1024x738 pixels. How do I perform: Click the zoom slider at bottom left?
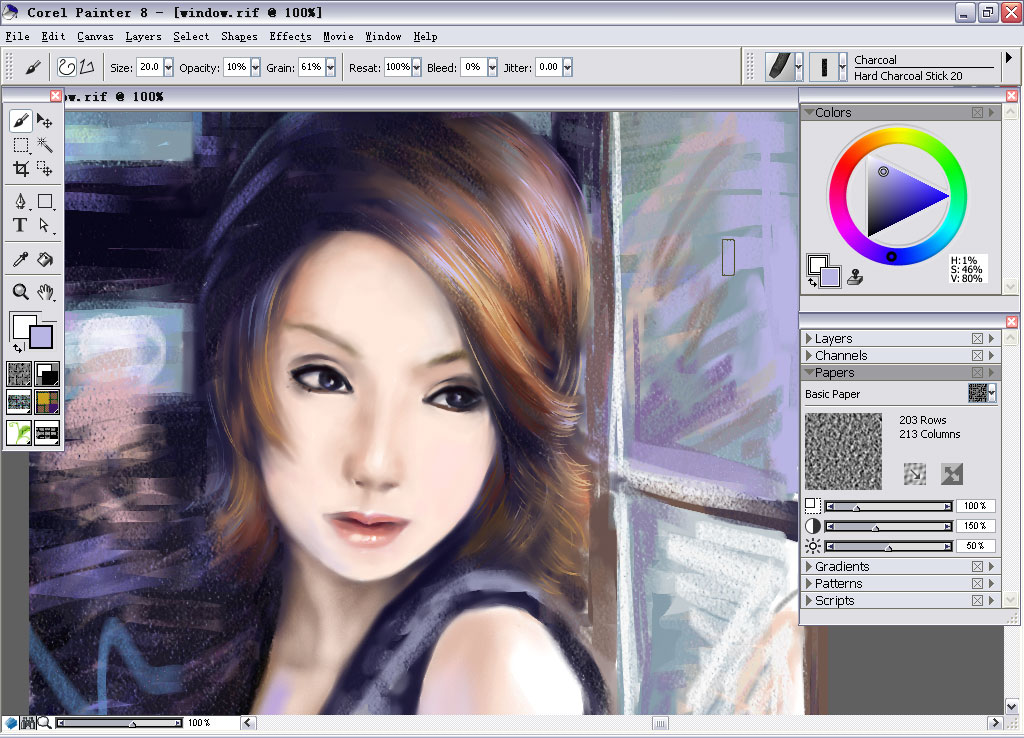click(x=119, y=723)
